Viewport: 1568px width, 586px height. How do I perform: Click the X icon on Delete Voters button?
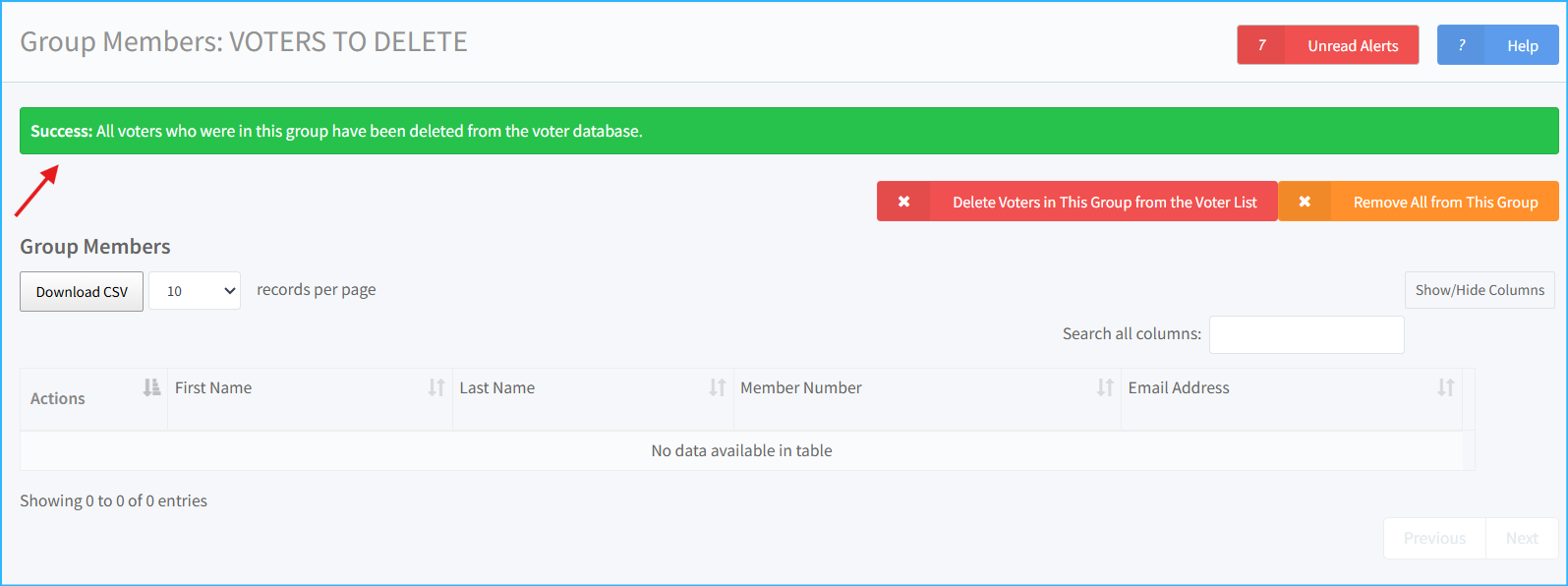pyautogui.click(x=903, y=202)
